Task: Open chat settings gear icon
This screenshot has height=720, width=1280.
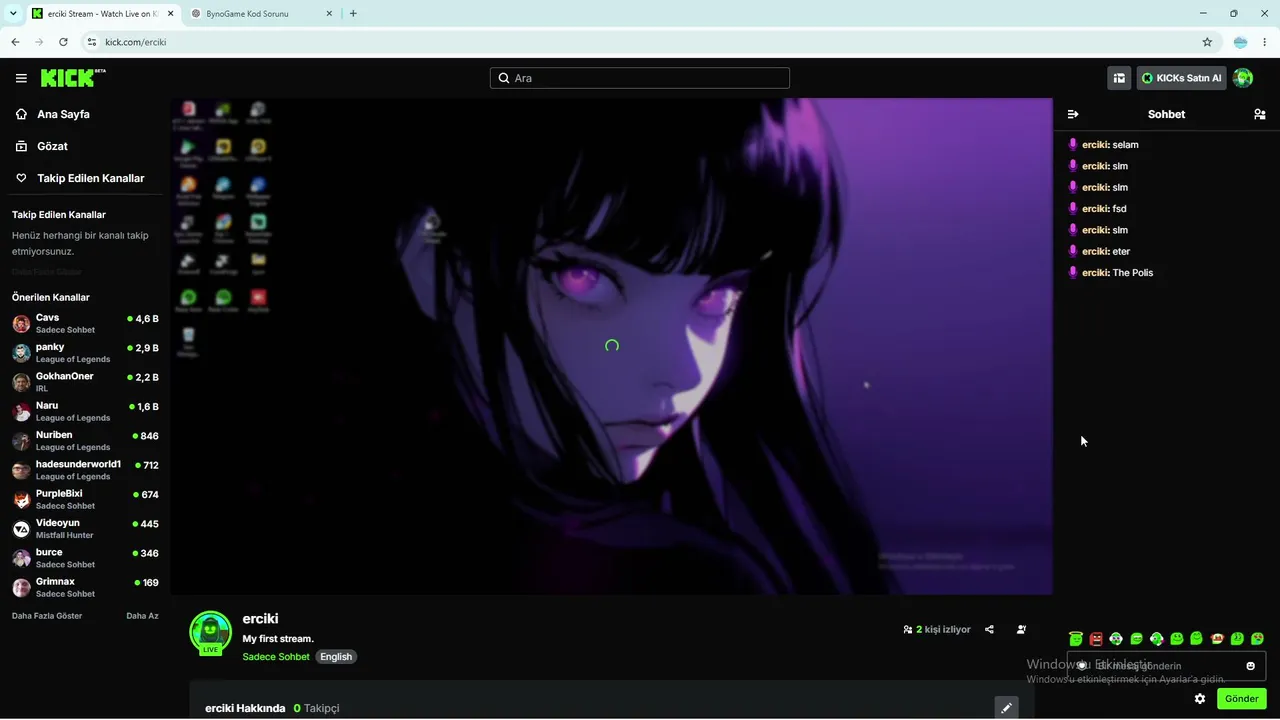Action: (1200, 699)
